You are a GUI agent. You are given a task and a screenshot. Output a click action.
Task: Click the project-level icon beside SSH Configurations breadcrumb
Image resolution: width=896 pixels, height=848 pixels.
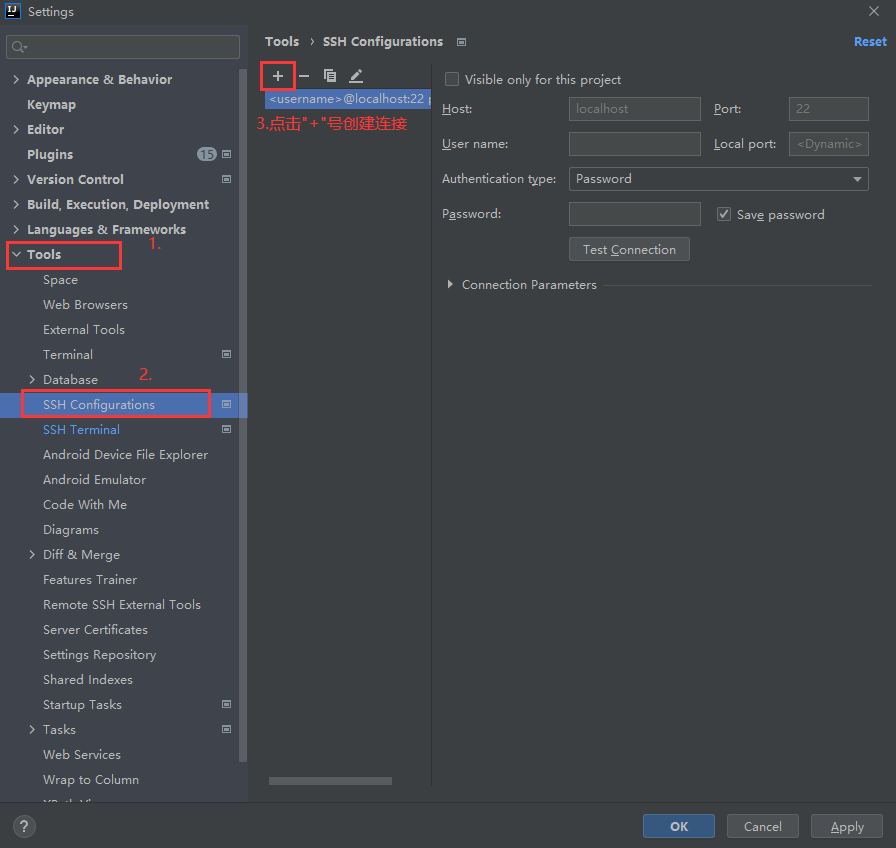click(462, 42)
